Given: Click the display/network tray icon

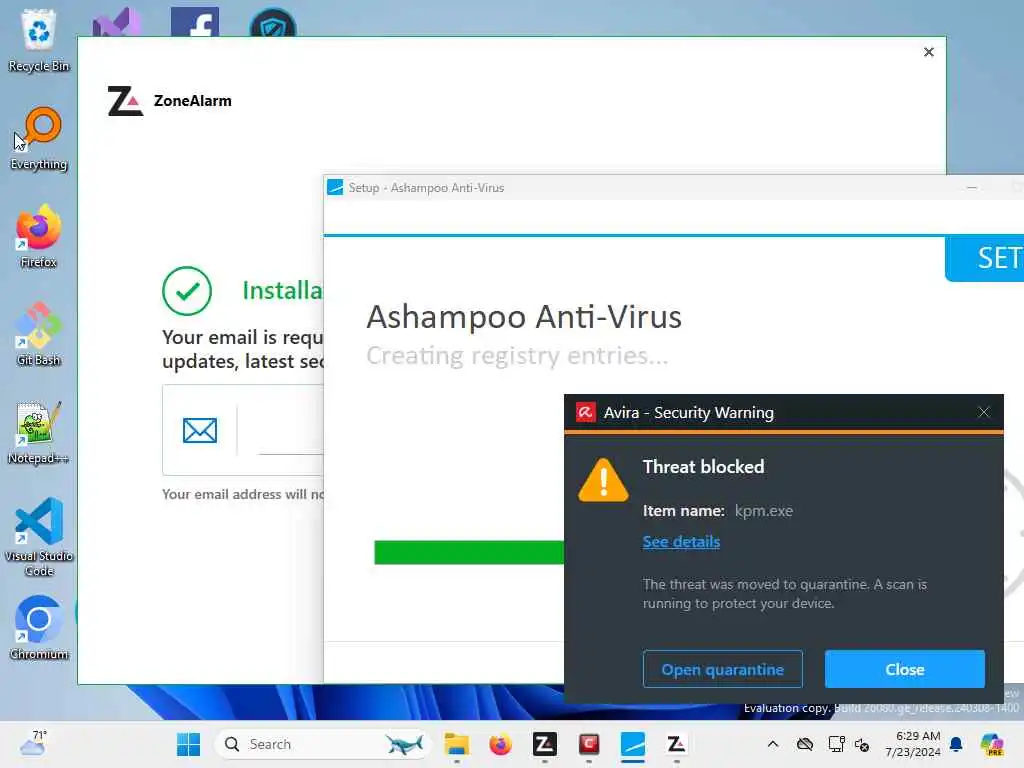Looking at the screenshot, I should coord(836,744).
